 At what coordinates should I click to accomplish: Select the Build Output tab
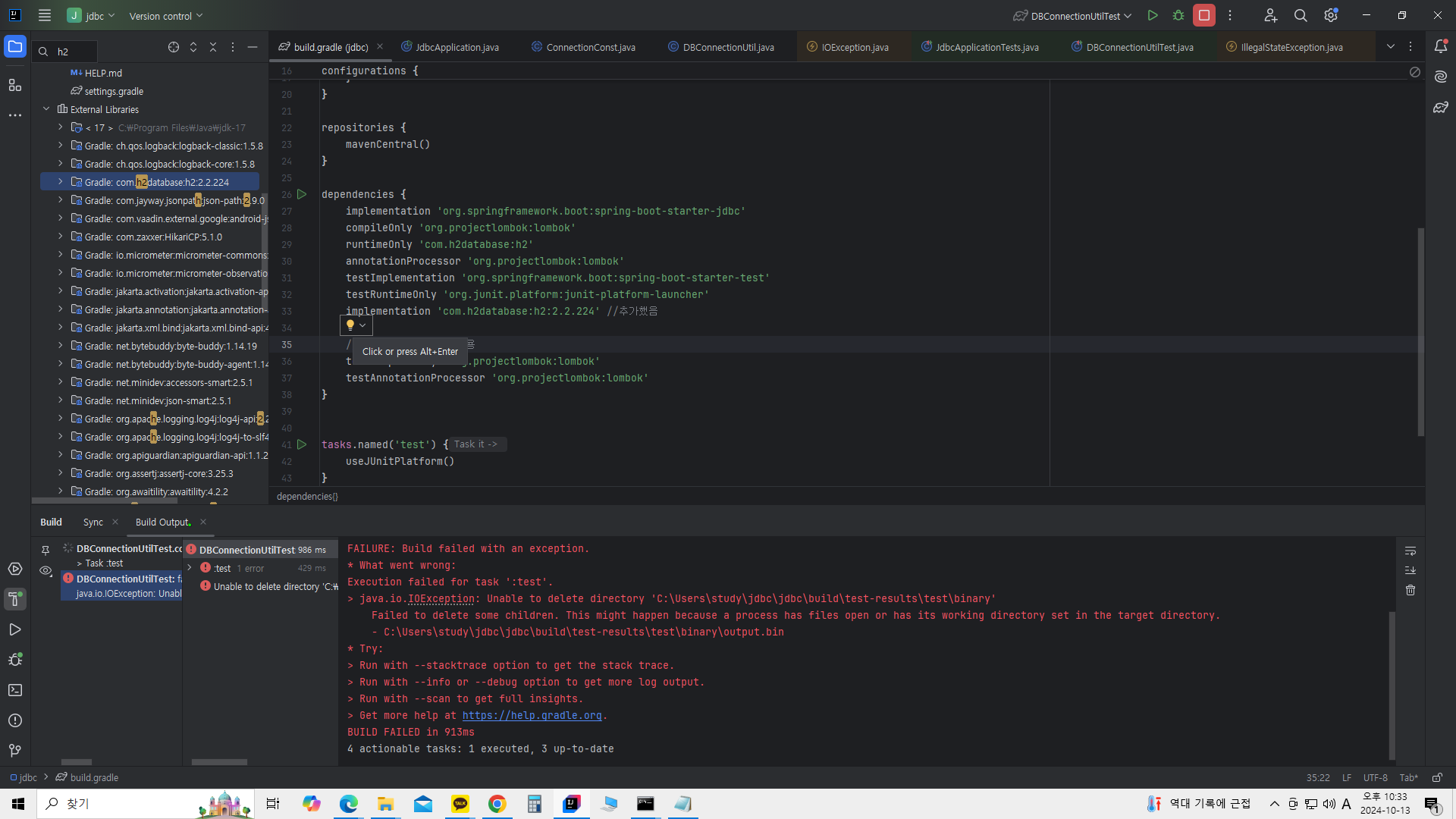click(162, 522)
